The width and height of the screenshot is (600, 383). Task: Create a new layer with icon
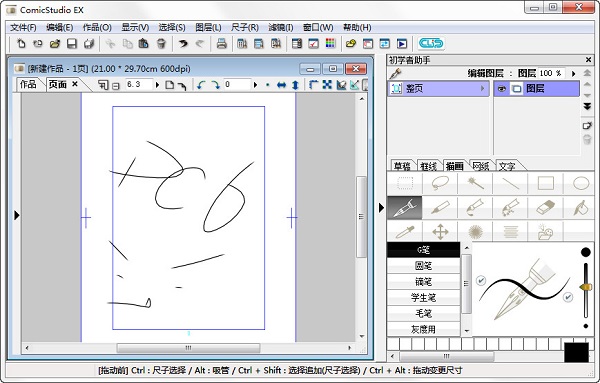click(x=587, y=125)
